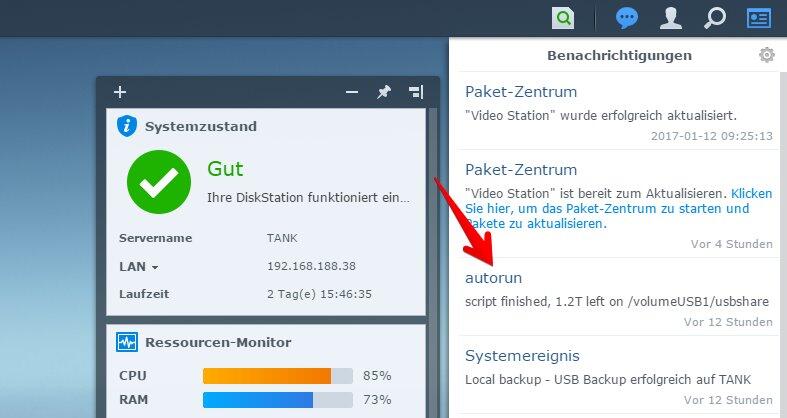Click the chat notifications bubble icon

click(627, 18)
